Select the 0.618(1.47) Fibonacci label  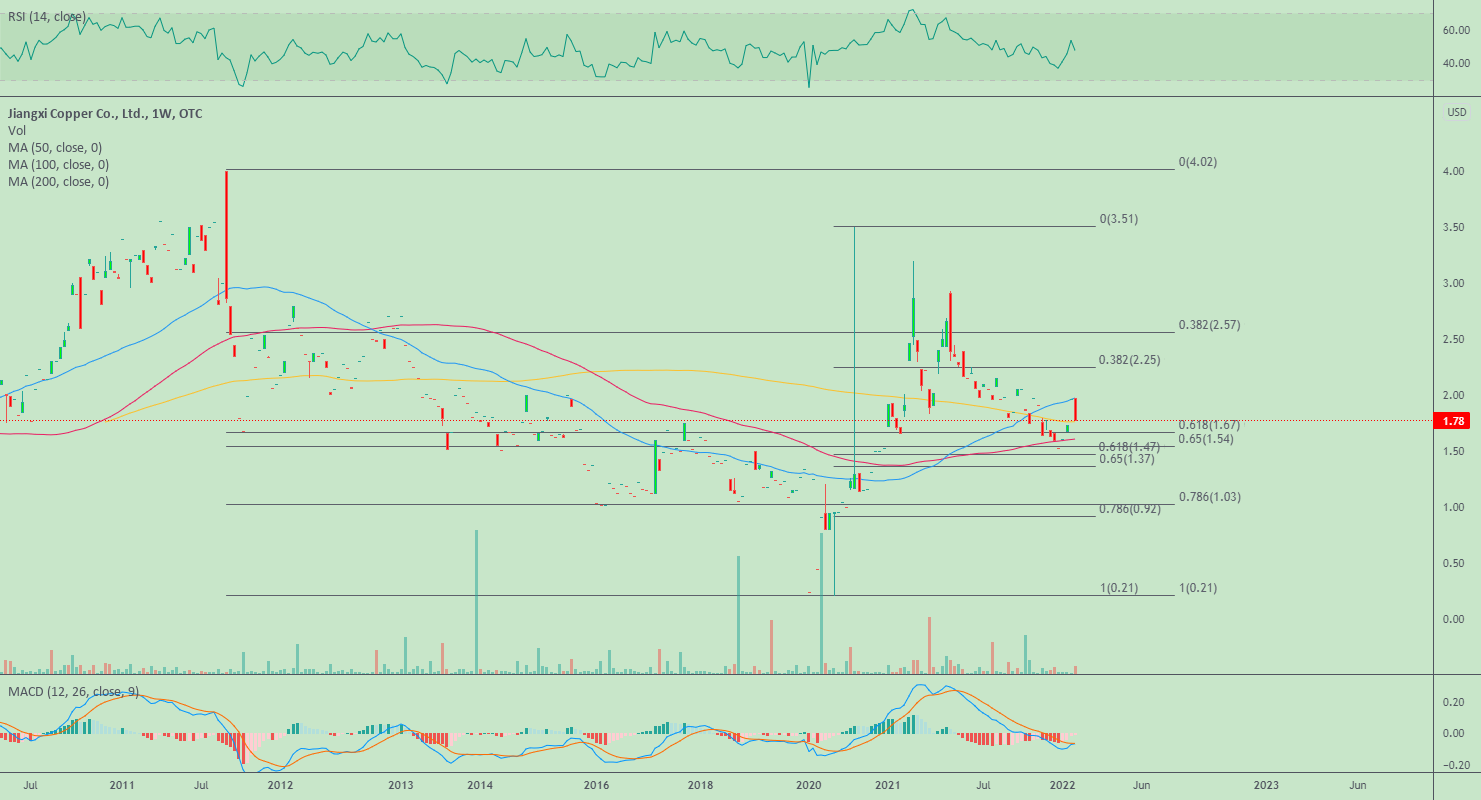1132,447
